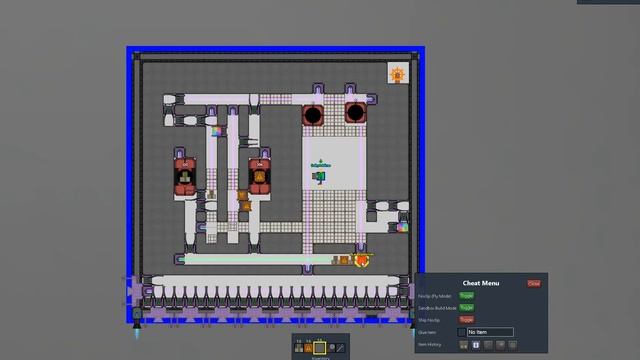Toggle Ship Noclip cheat
This screenshot has width=640, height=360.
point(467,320)
